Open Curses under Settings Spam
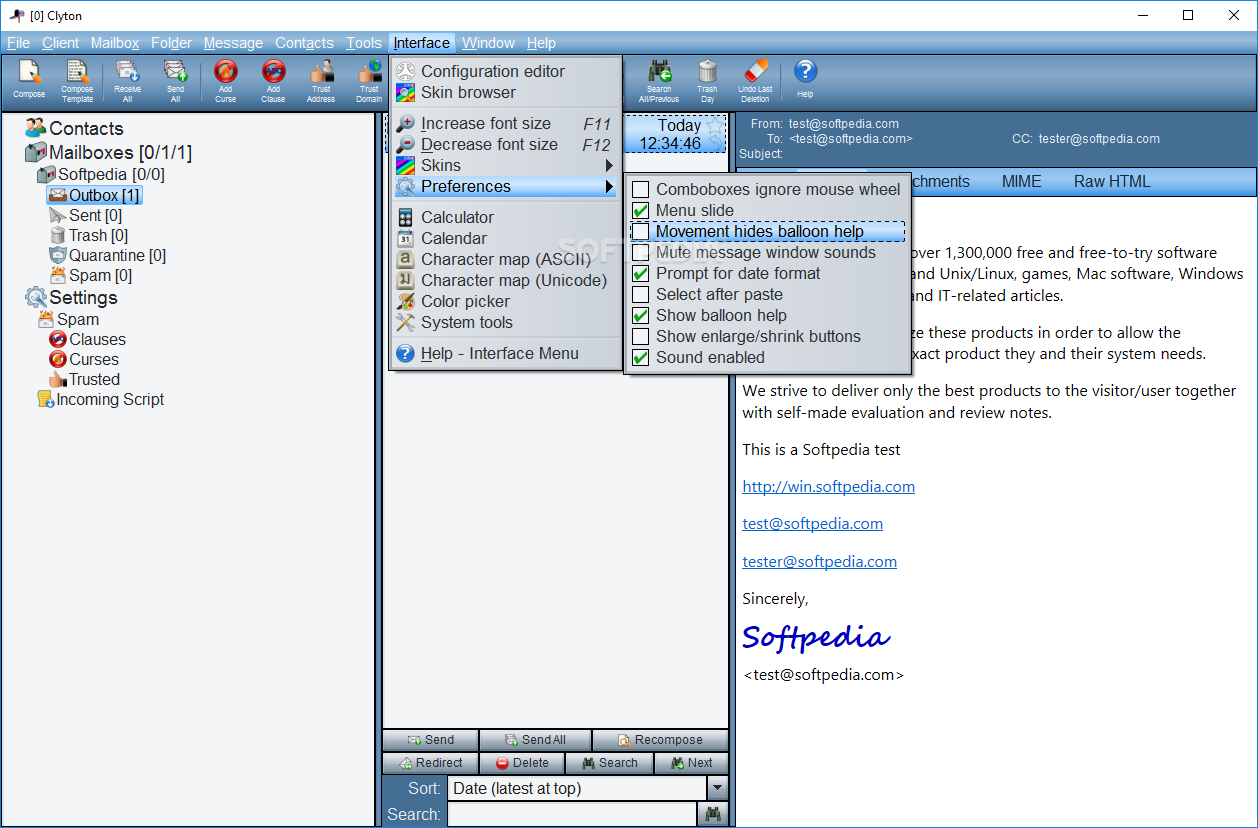This screenshot has height=828, width=1258. [83, 359]
